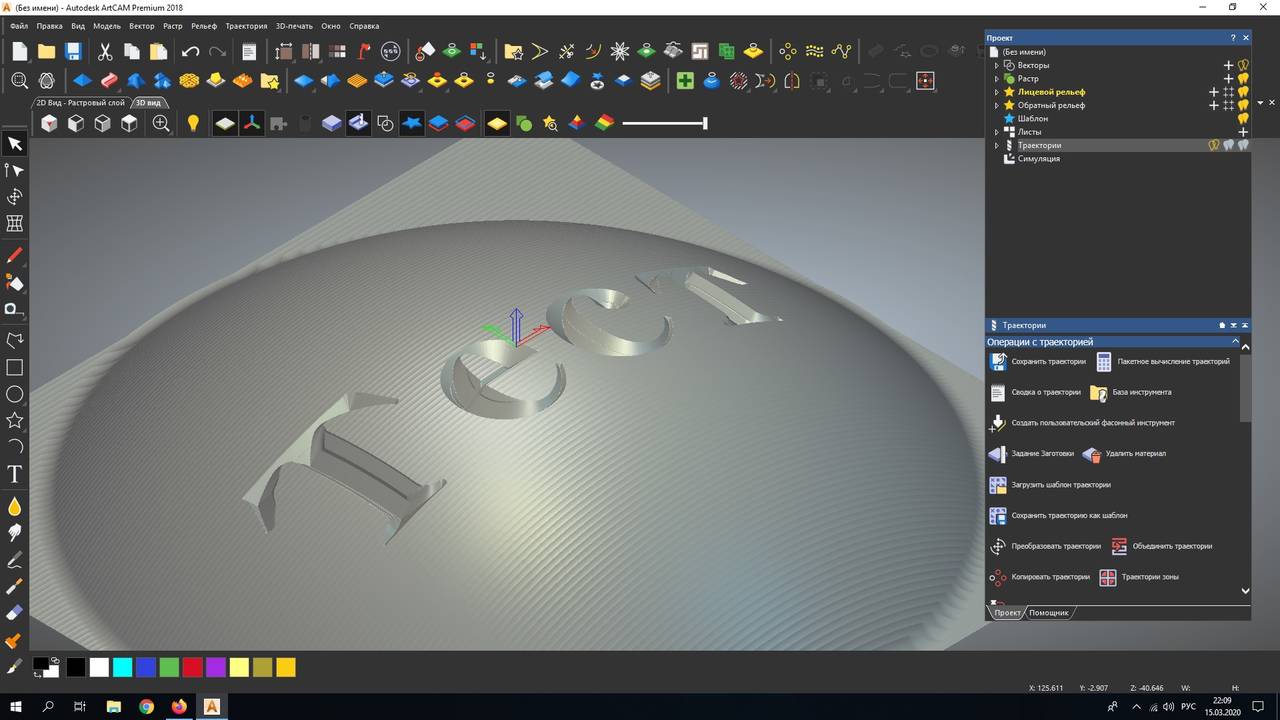Open the Траектория menu
The height and width of the screenshot is (720, 1280).
pos(246,26)
